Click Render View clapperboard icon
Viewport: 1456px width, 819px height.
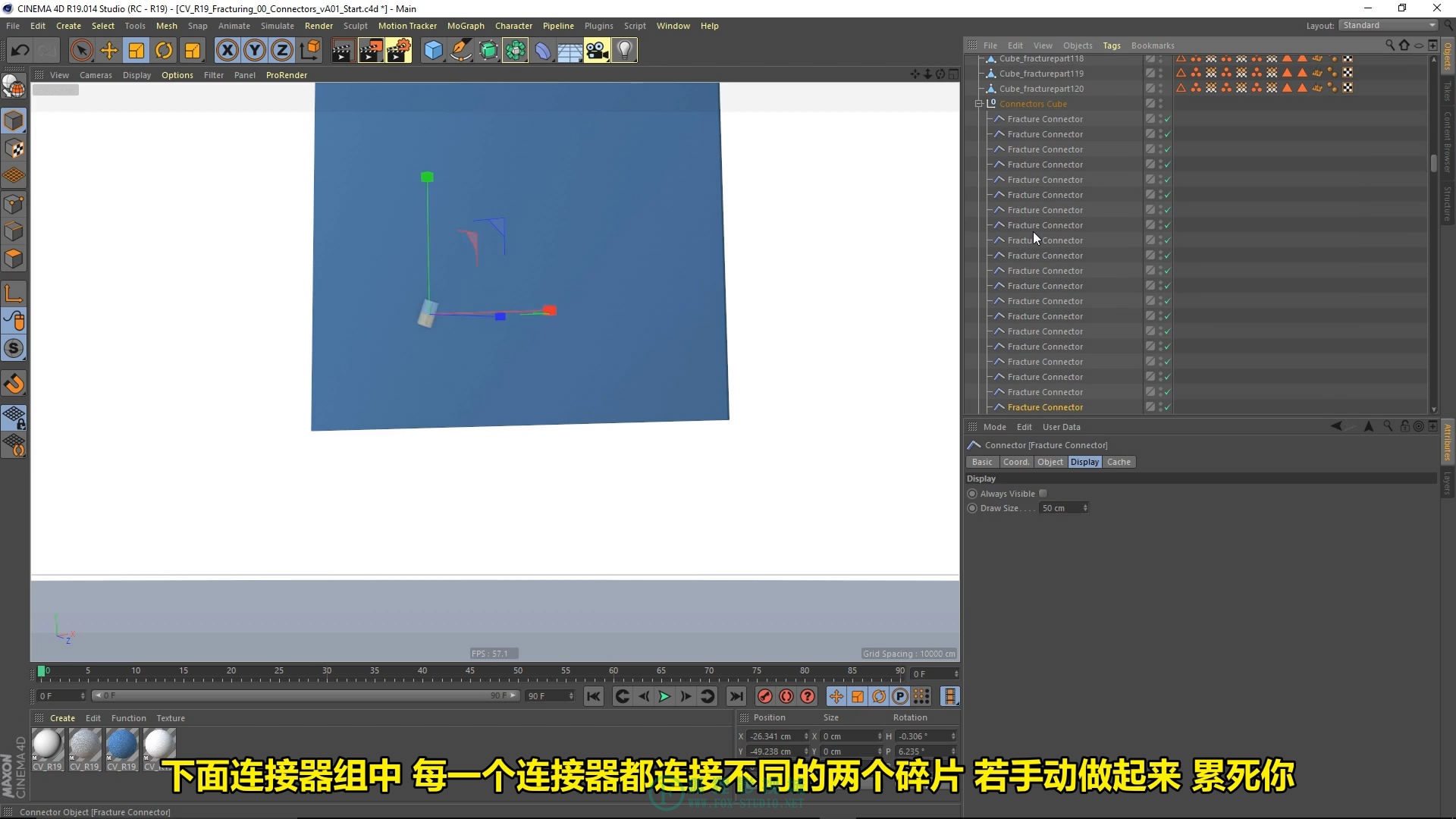pos(343,51)
